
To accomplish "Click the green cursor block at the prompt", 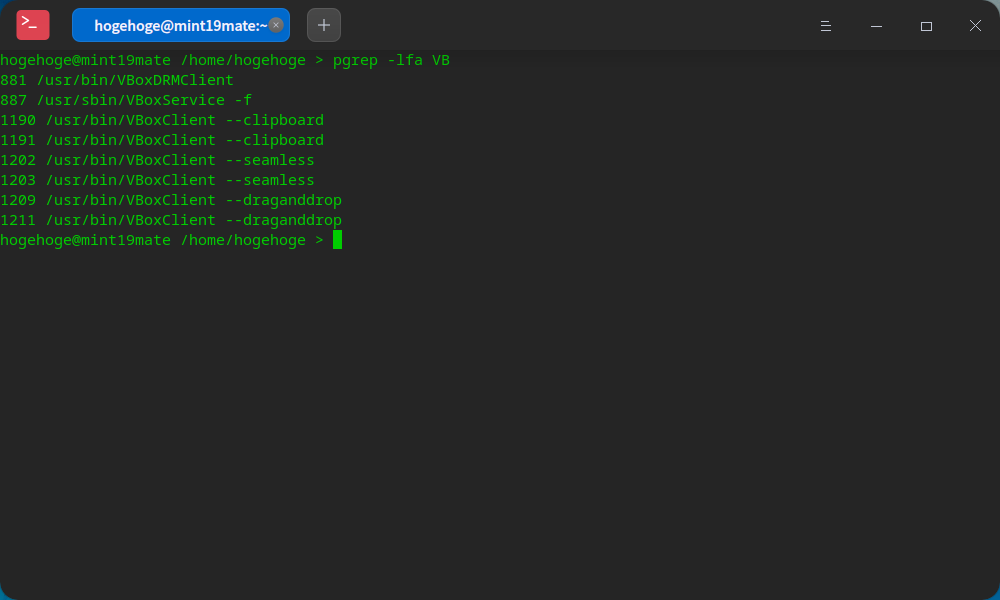I will (x=337, y=240).
